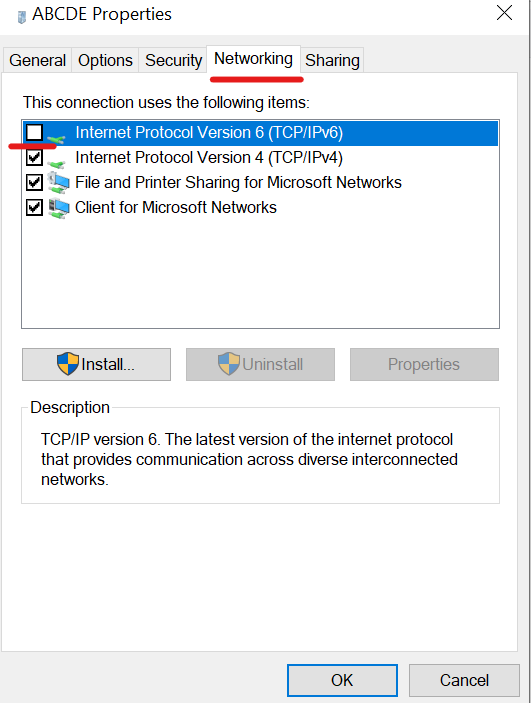Switch to the Security tab

173,60
